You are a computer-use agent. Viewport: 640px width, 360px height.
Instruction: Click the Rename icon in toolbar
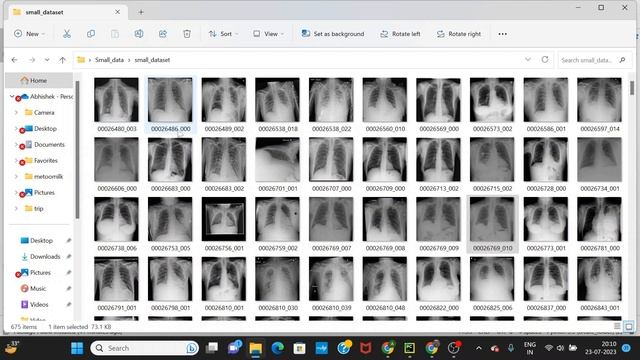pos(139,34)
